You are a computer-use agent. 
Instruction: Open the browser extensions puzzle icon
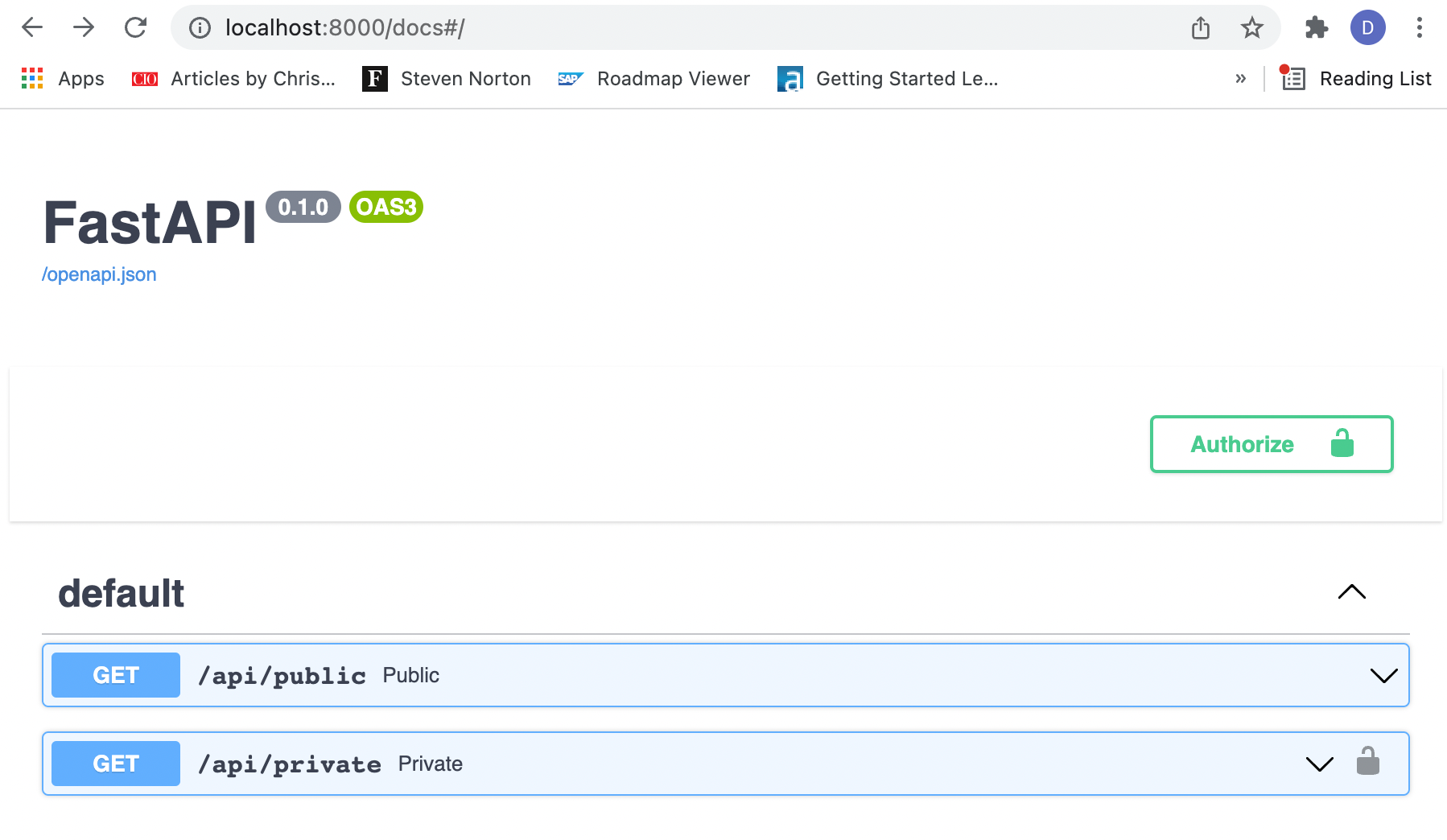1316,28
